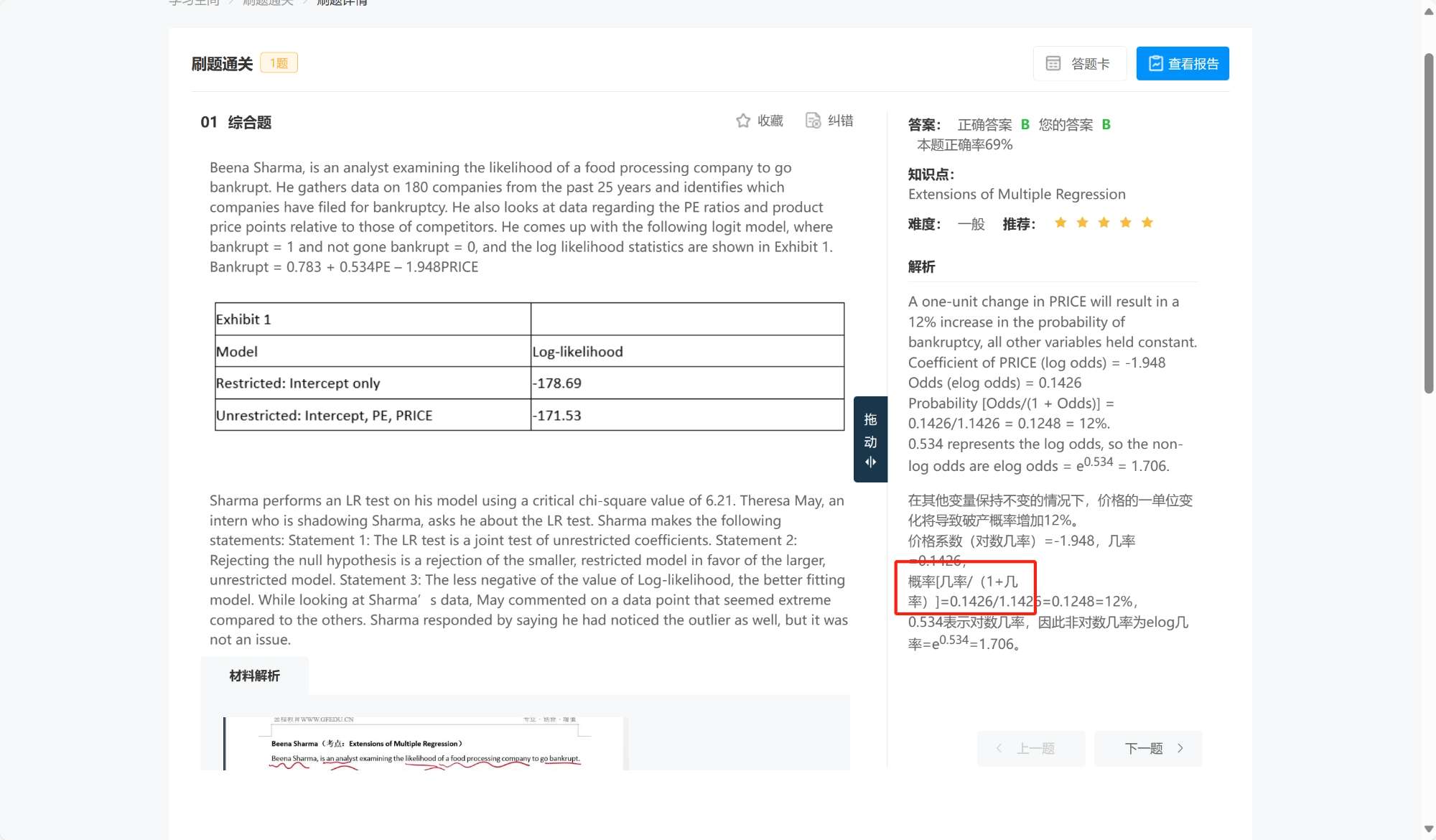Image resolution: width=1436 pixels, height=840 pixels.
Task: Click the third recommendation star
Action: tap(1104, 223)
